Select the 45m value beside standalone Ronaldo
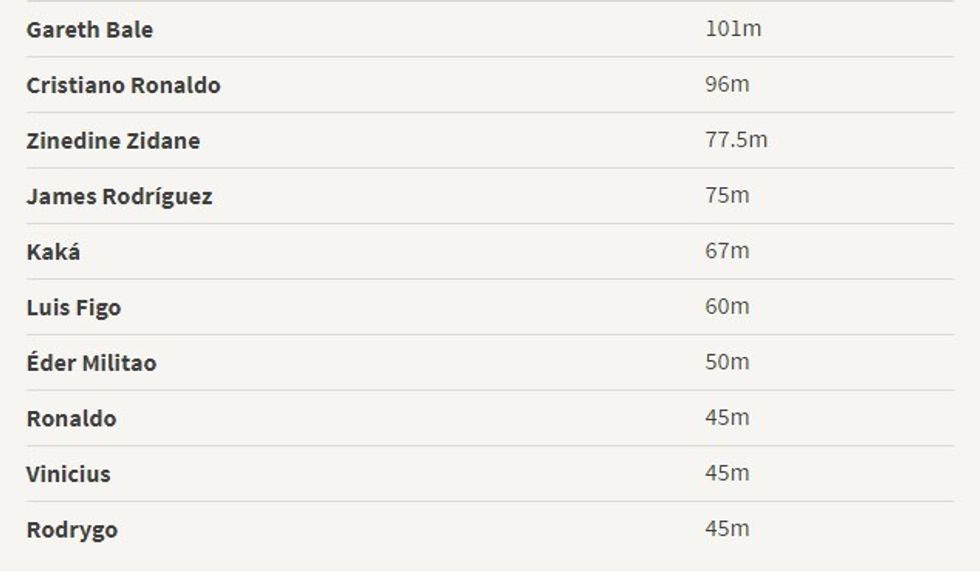The image size is (980, 574). 727,417
